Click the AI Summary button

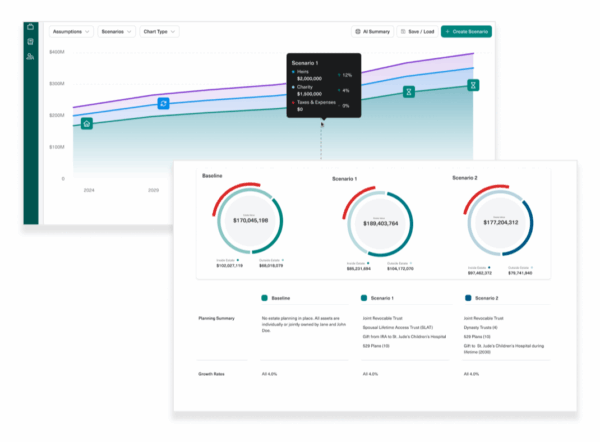coord(372,32)
